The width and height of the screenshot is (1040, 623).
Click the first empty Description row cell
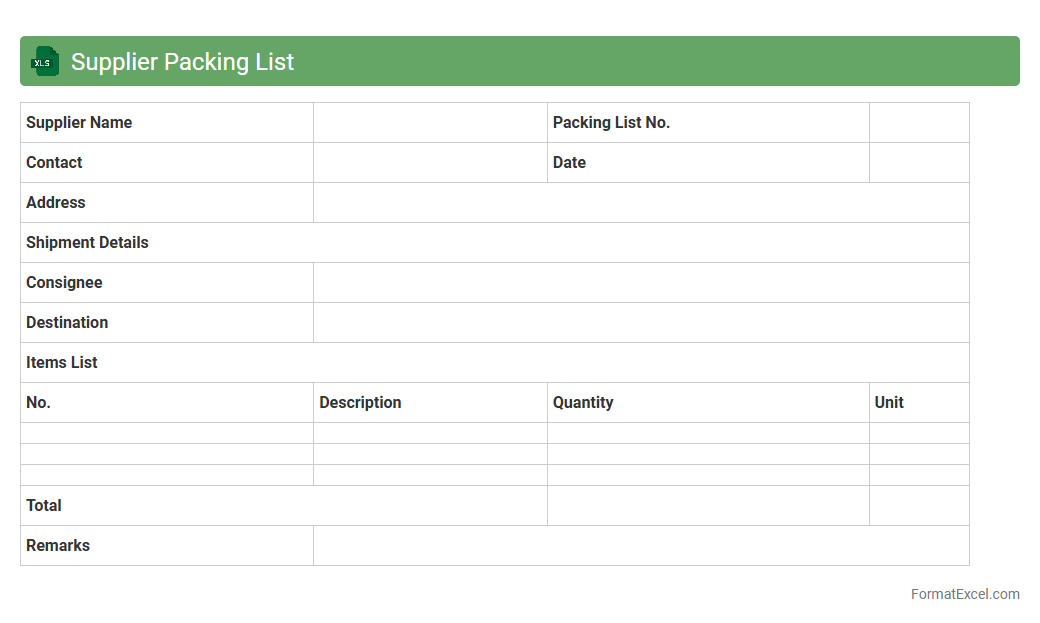(x=430, y=434)
